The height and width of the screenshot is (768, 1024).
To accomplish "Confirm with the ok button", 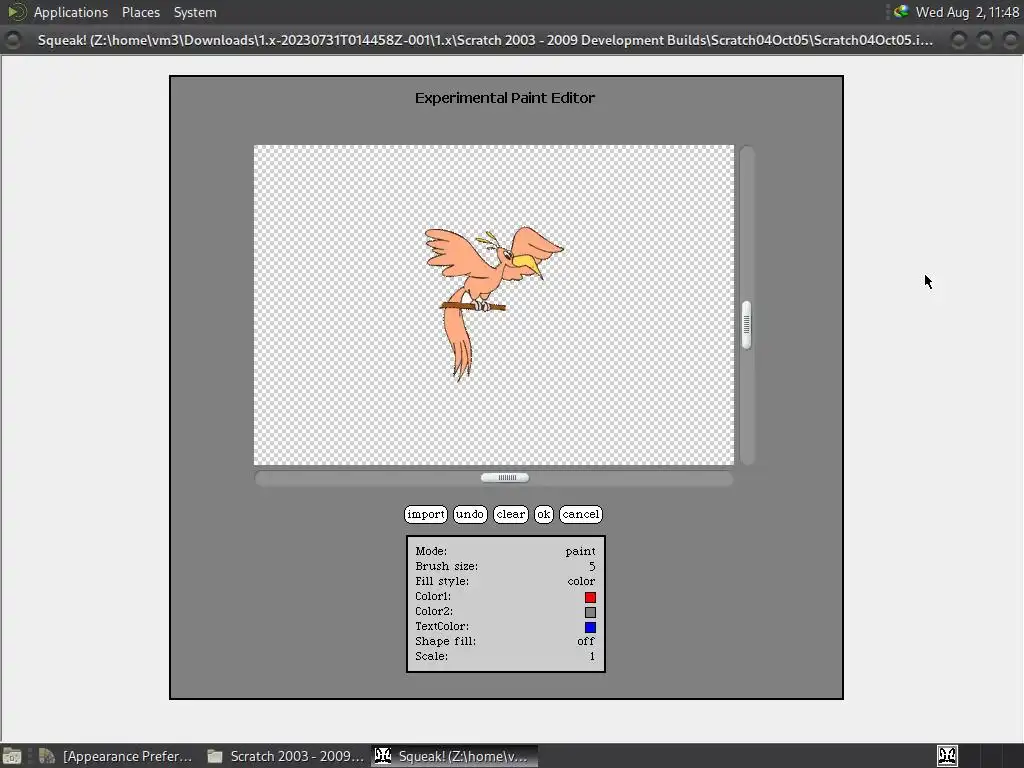I will tap(543, 514).
